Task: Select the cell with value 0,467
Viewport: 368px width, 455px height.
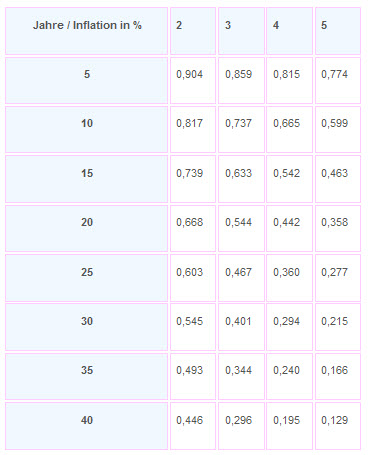Action: pos(241,278)
